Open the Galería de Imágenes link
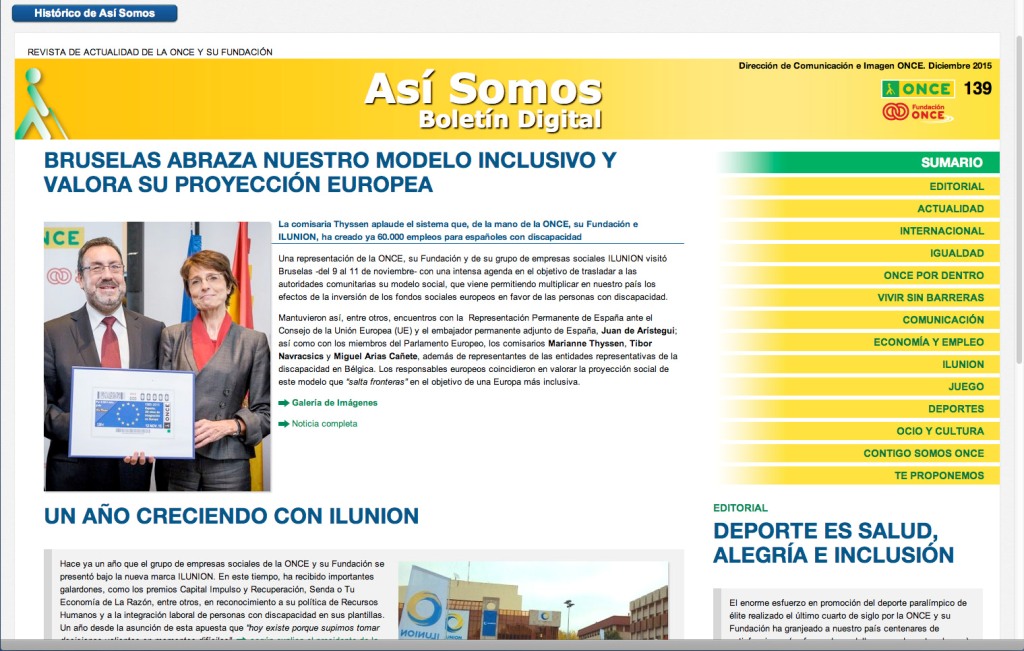 coord(334,403)
